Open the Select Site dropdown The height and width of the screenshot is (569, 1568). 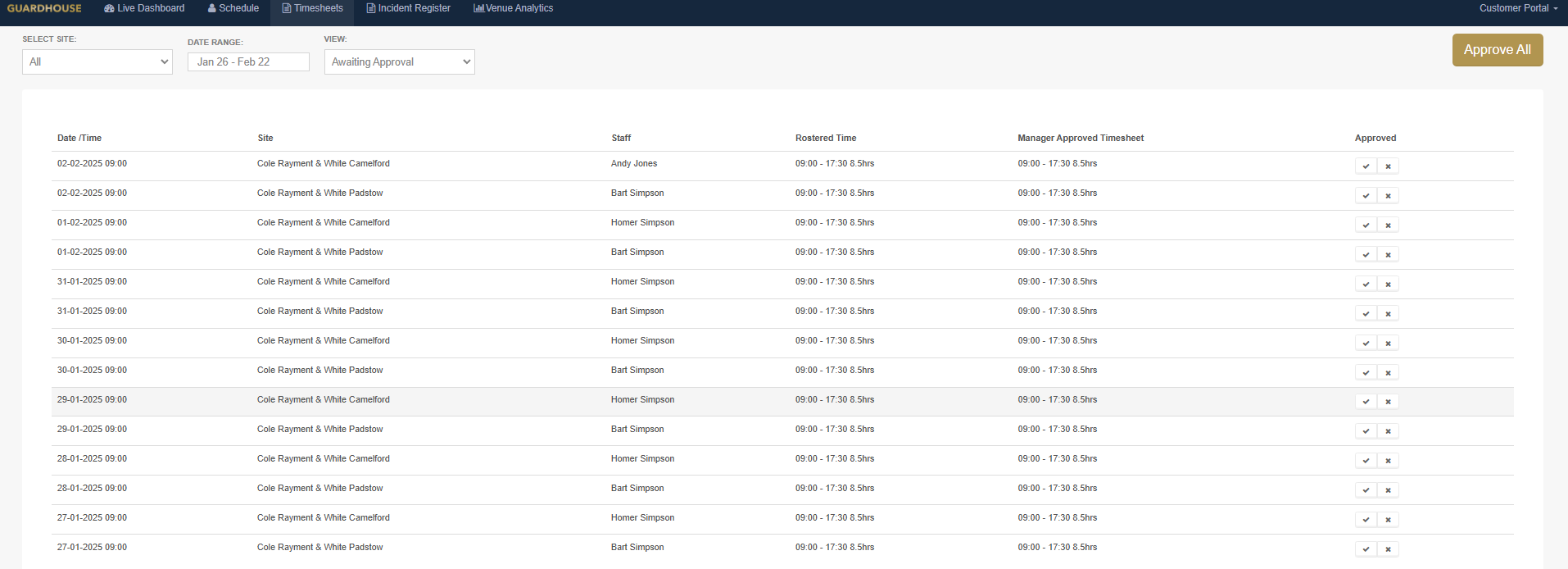(x=97, y=61)
